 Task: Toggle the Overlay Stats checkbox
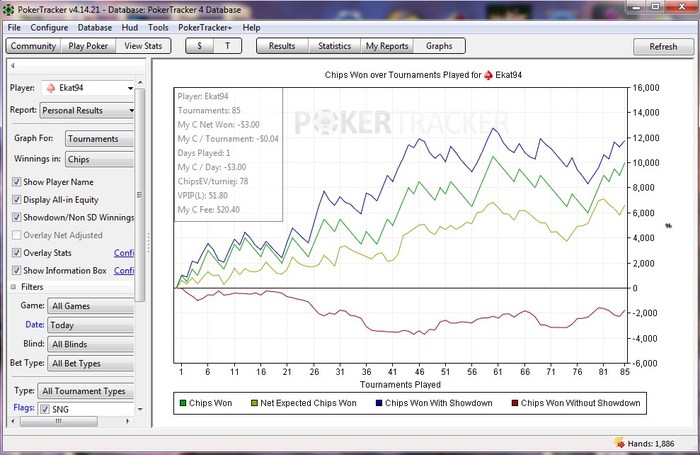click(17, 253)
